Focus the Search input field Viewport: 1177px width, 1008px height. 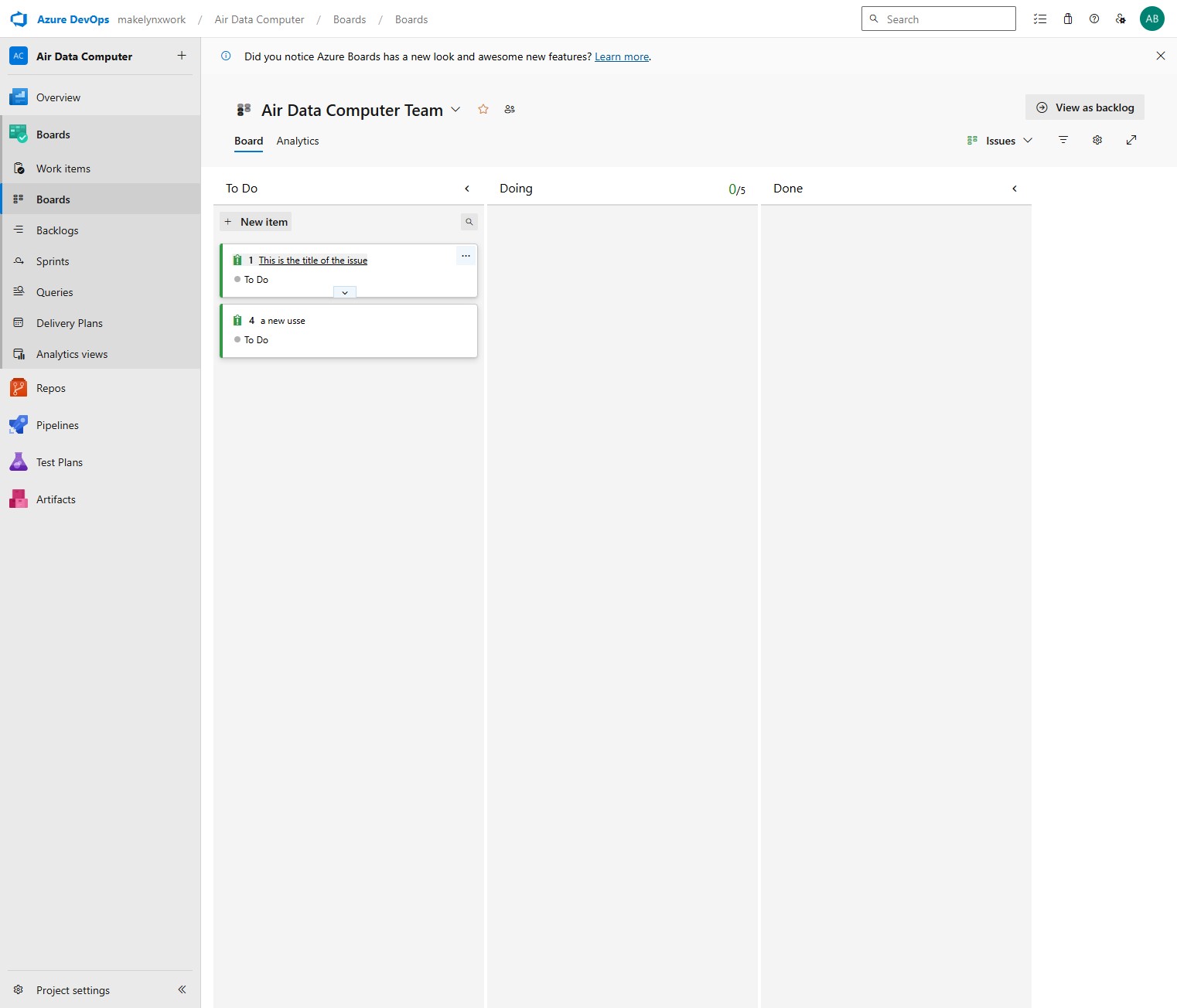(939, 19)
